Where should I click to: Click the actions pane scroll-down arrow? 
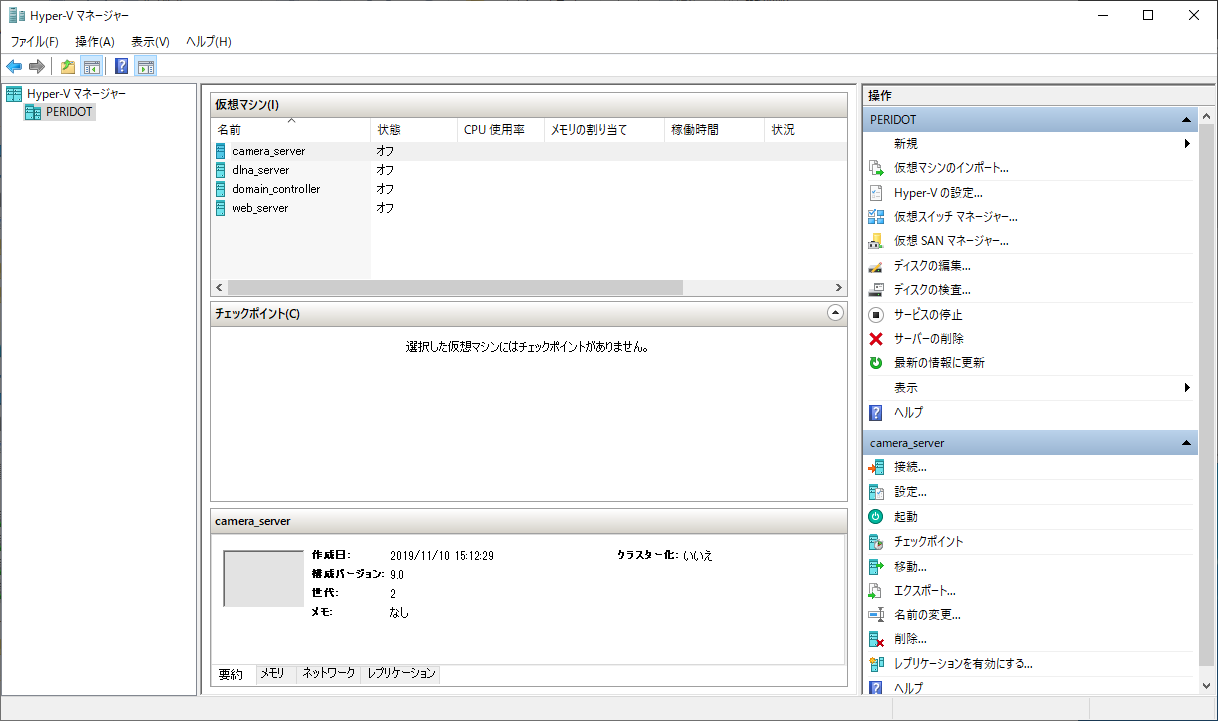[x=1208, y=686]
